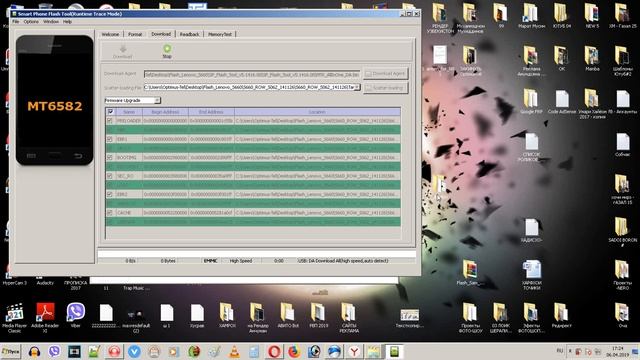640x360 pixels.
Task: Open the File menu
Action: click(x=16, y=22)
